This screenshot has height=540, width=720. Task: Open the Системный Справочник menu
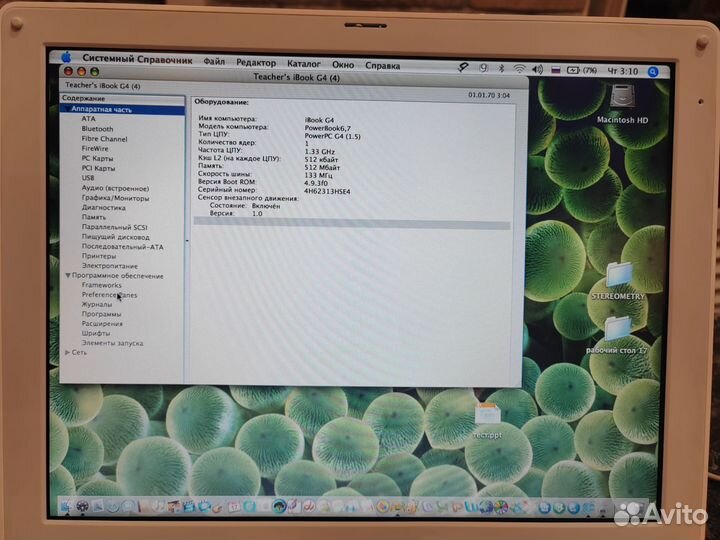137,59
